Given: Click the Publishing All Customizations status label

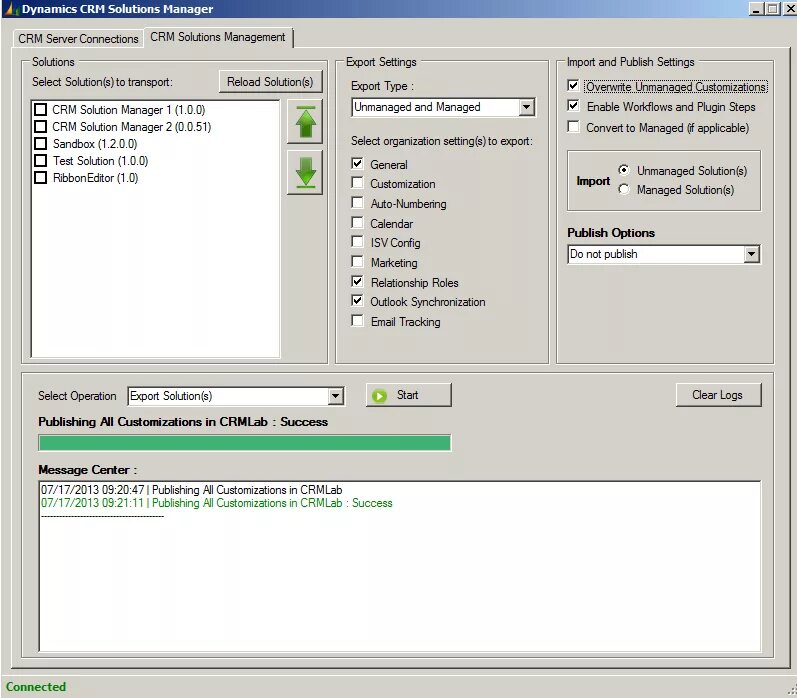Looking at the screenshot, I should [x=183, y=422].
